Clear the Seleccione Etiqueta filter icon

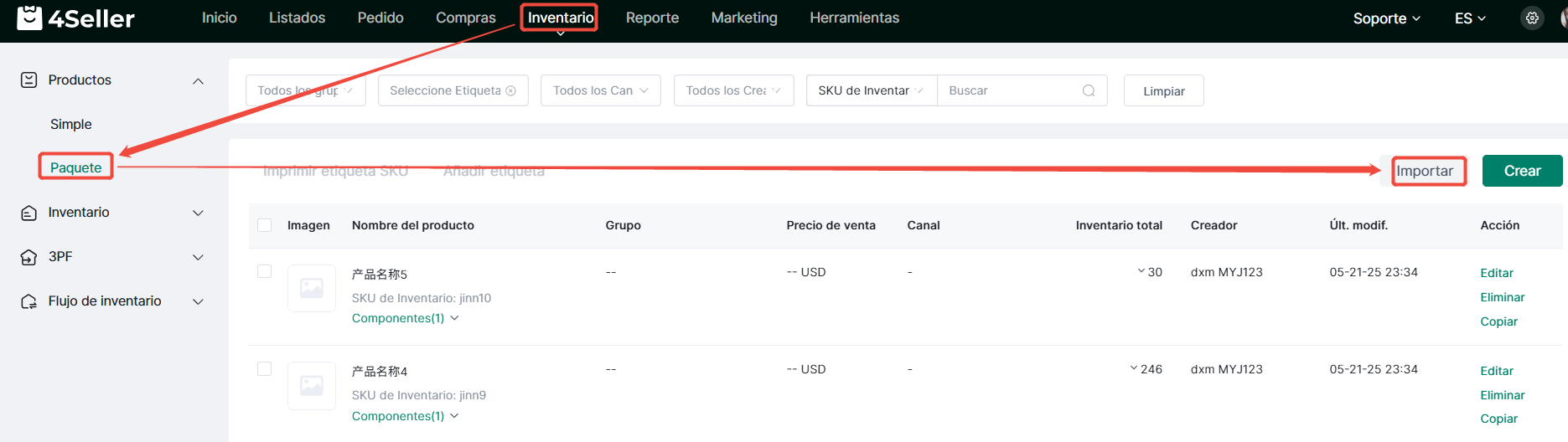point(510,90)
